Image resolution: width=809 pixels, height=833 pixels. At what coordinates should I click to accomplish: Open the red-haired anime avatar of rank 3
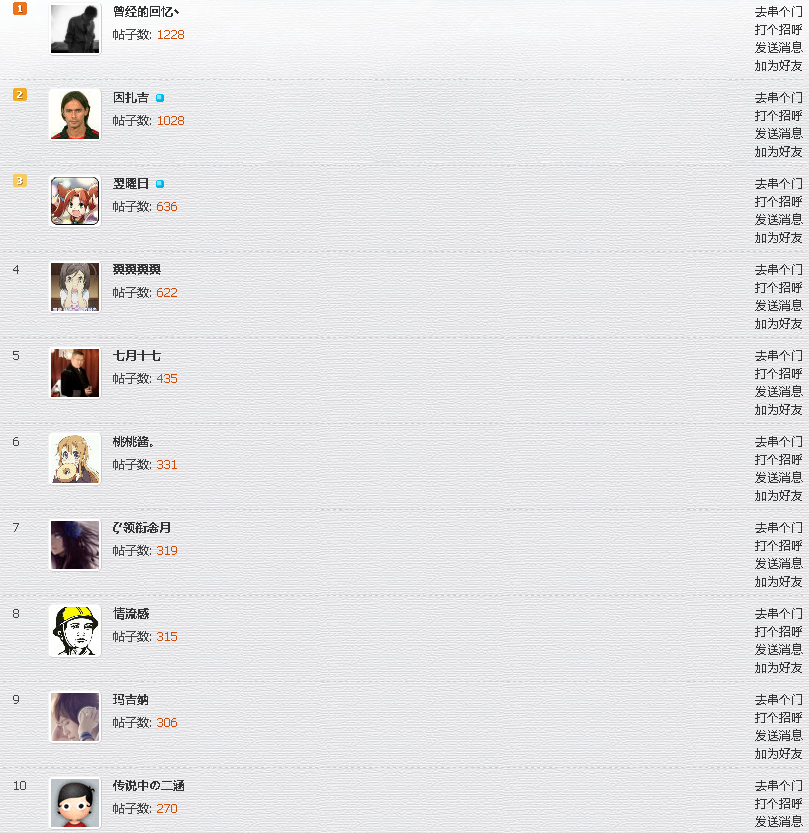75,200
